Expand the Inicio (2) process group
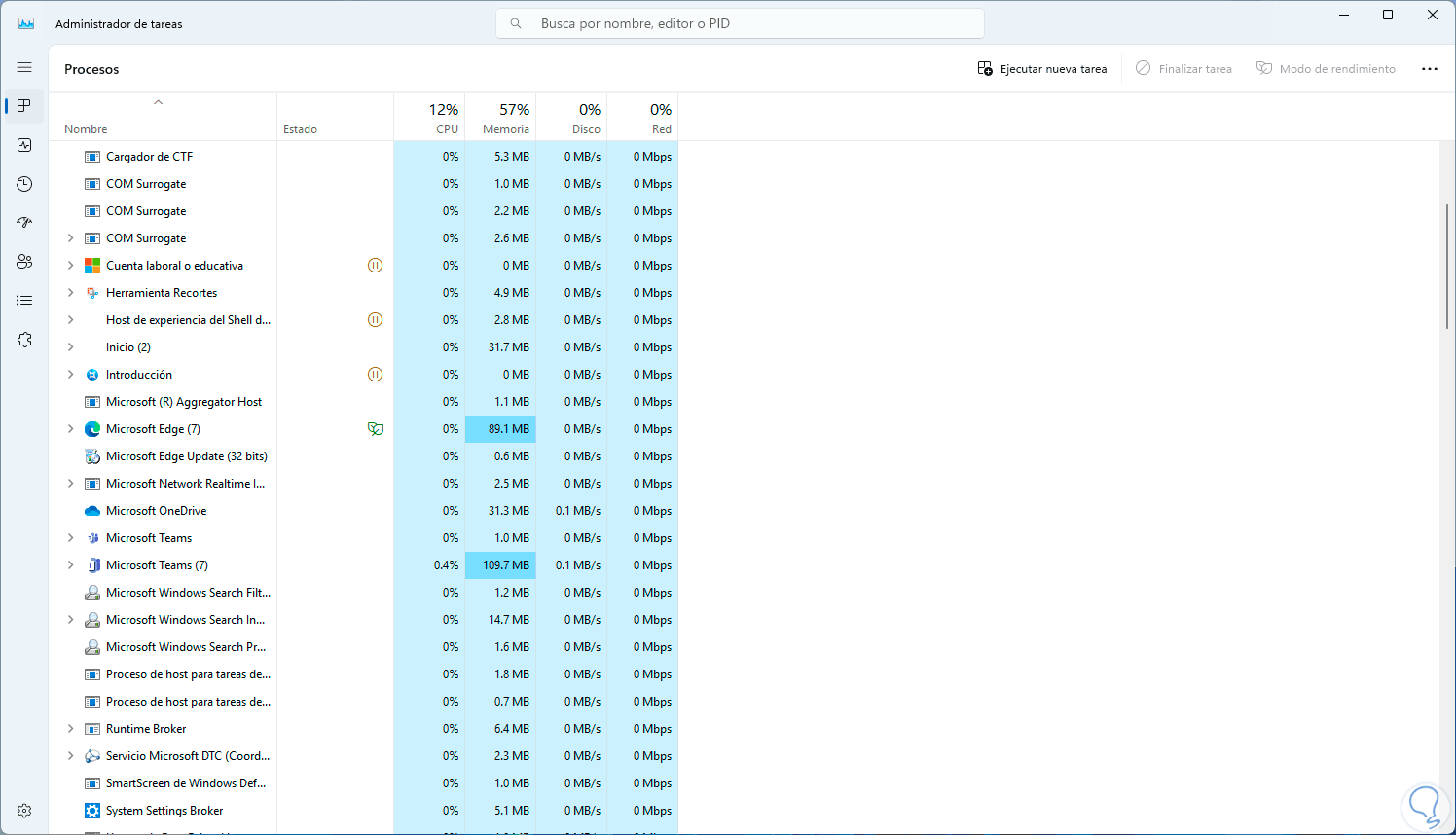This screenshot has width=1456, height=835. 70,347
